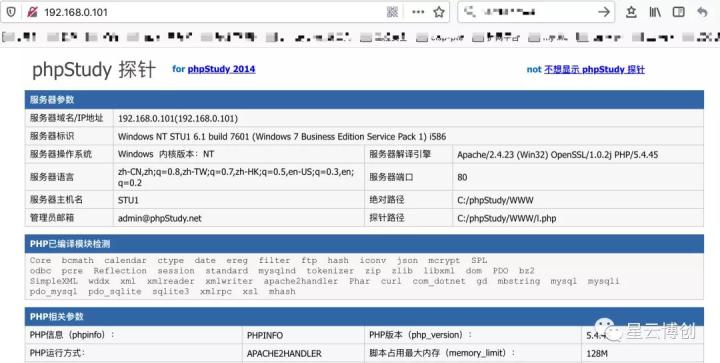720x363 pixels.
Task: Click the memory_limit value 128M
Action: pos(597,354)
